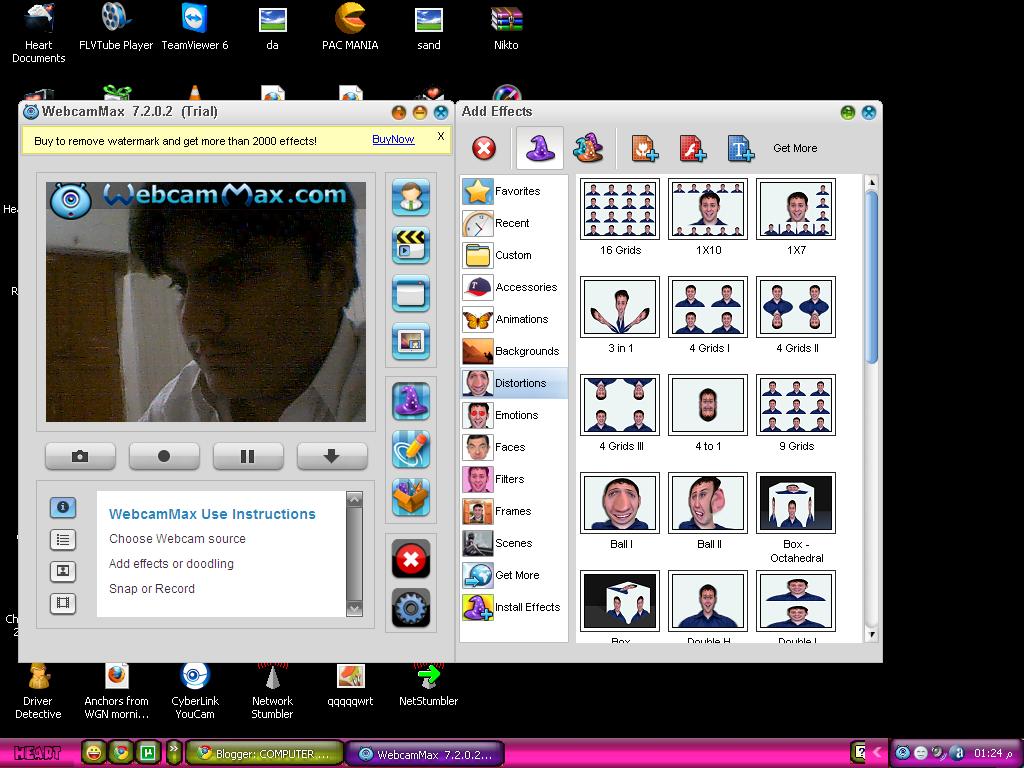Screen dimensions: 1024x768
Task: Toggle multiple effects mode with dual hats icon
Action: coord(588,148)
